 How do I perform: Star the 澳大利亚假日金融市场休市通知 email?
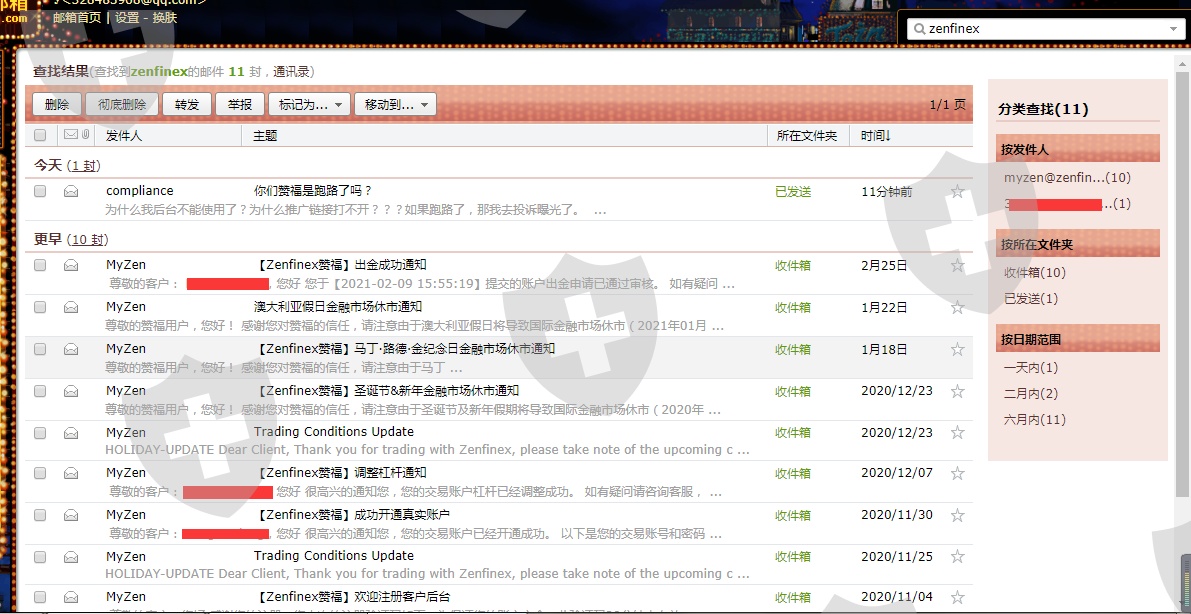point(957,308)
